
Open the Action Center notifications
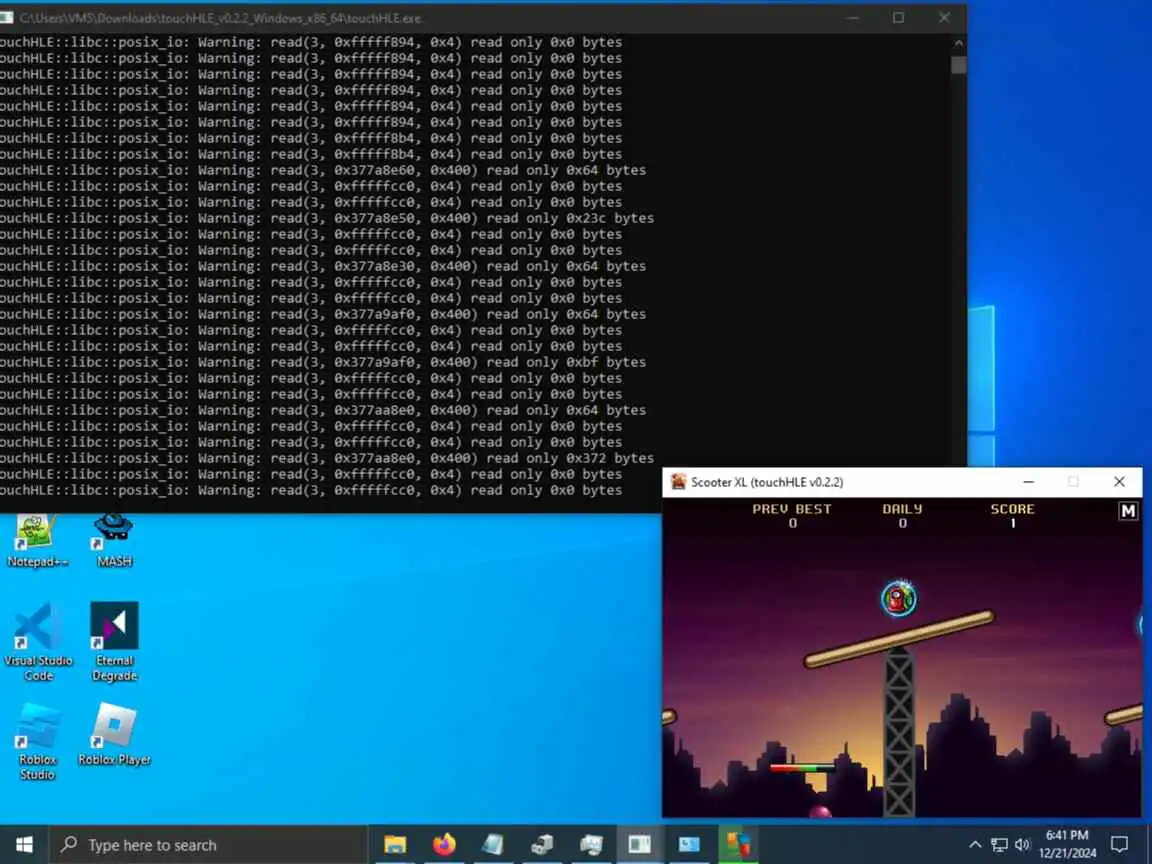tap(1120, 845)
